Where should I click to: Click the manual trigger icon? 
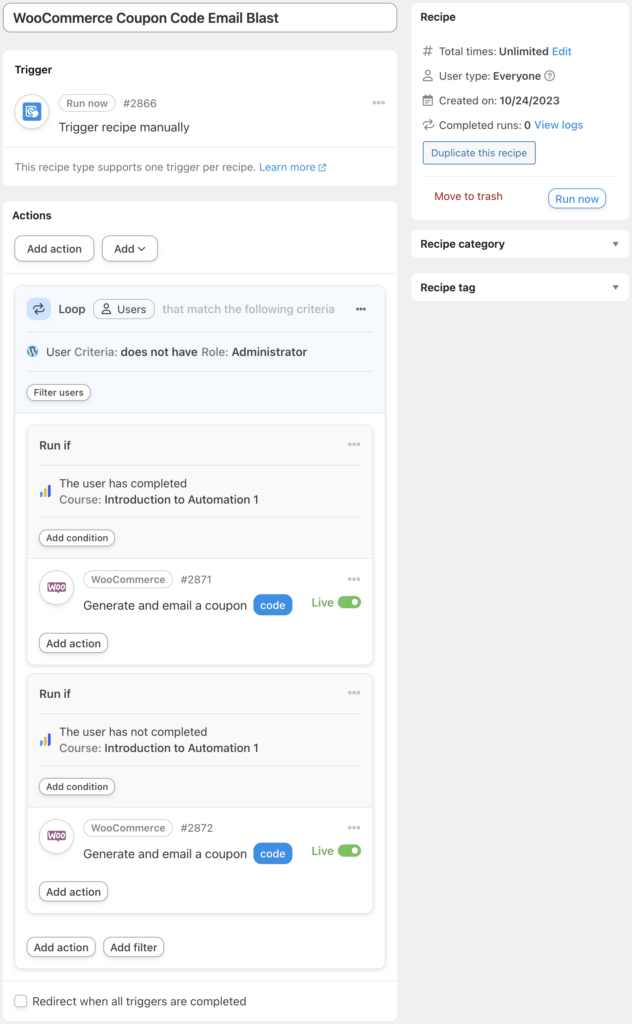pyautogui.click(x=32, y=111)
